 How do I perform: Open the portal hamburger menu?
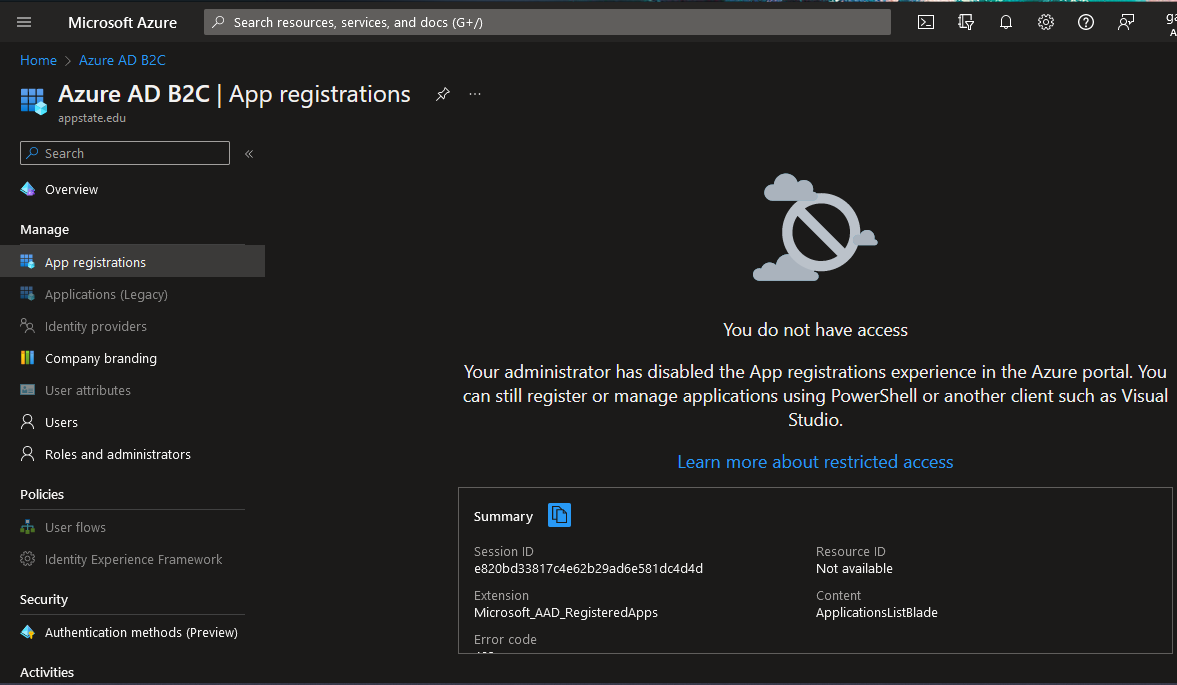(x=24, y=23)
